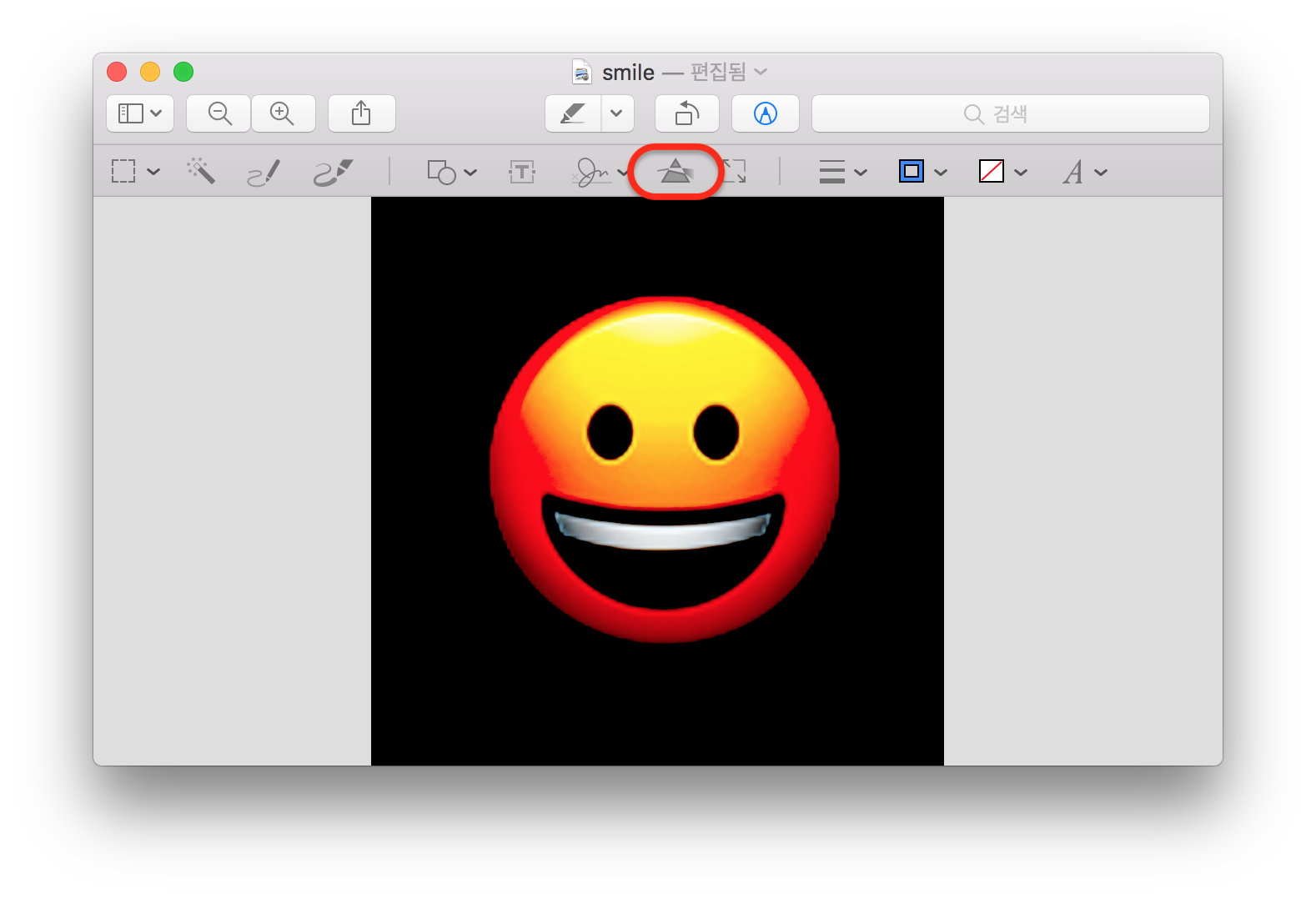Image resolution: width=1316 pixels, height=899 pixels.
Task: Expand the text style chevron
Action: pos(1101,173)
